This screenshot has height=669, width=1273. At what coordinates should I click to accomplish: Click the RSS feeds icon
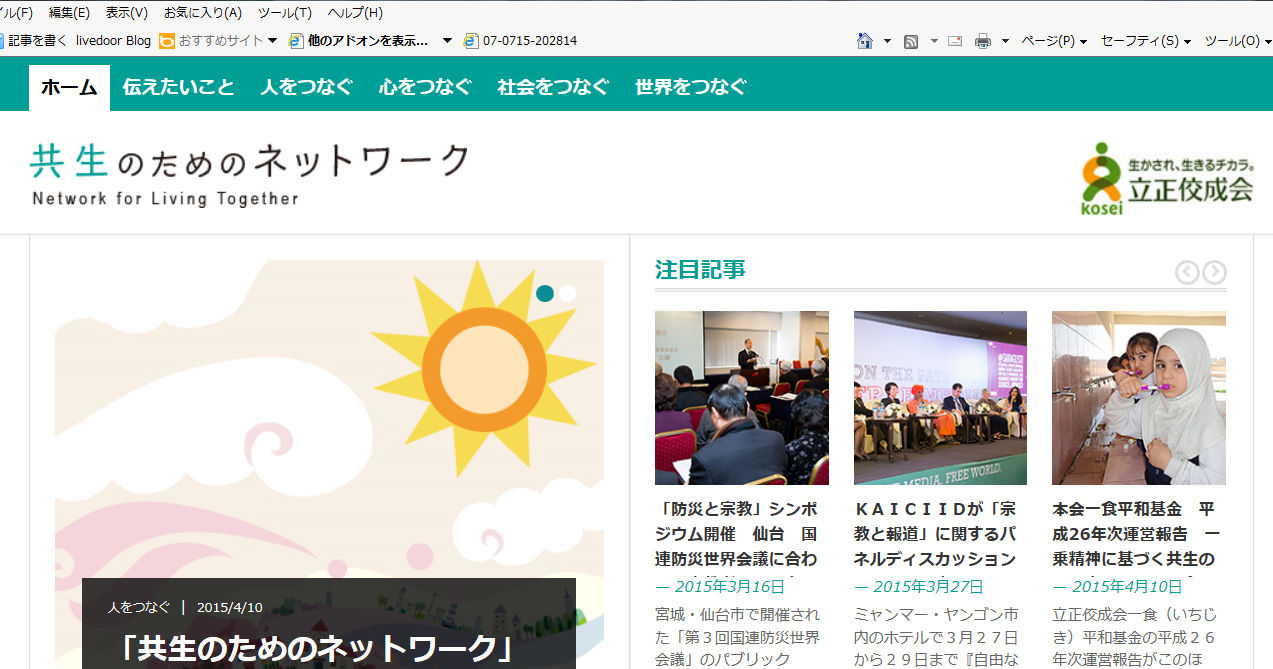click(x=911, y=41)
